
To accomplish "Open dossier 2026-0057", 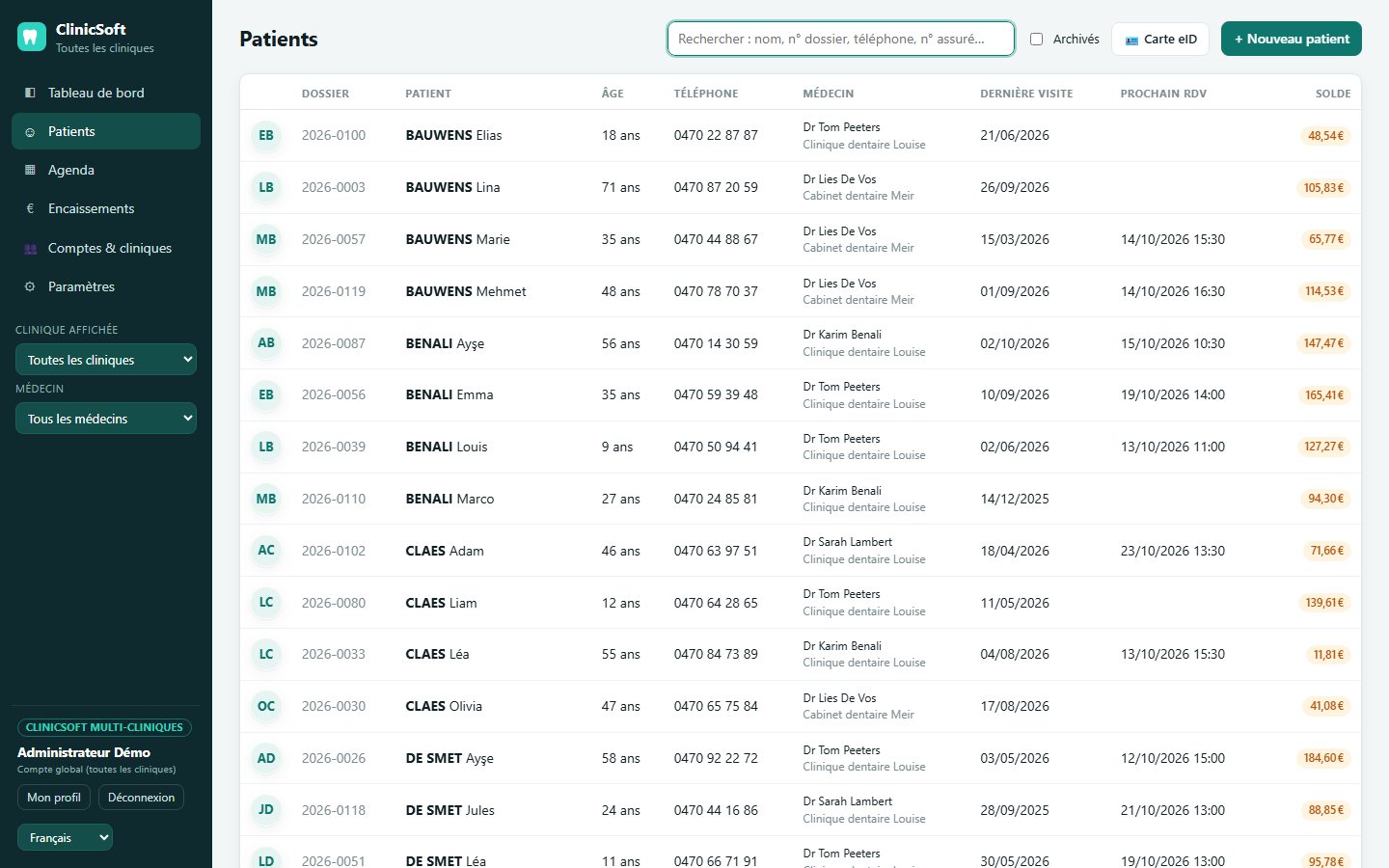I will (x=334, y=239).
